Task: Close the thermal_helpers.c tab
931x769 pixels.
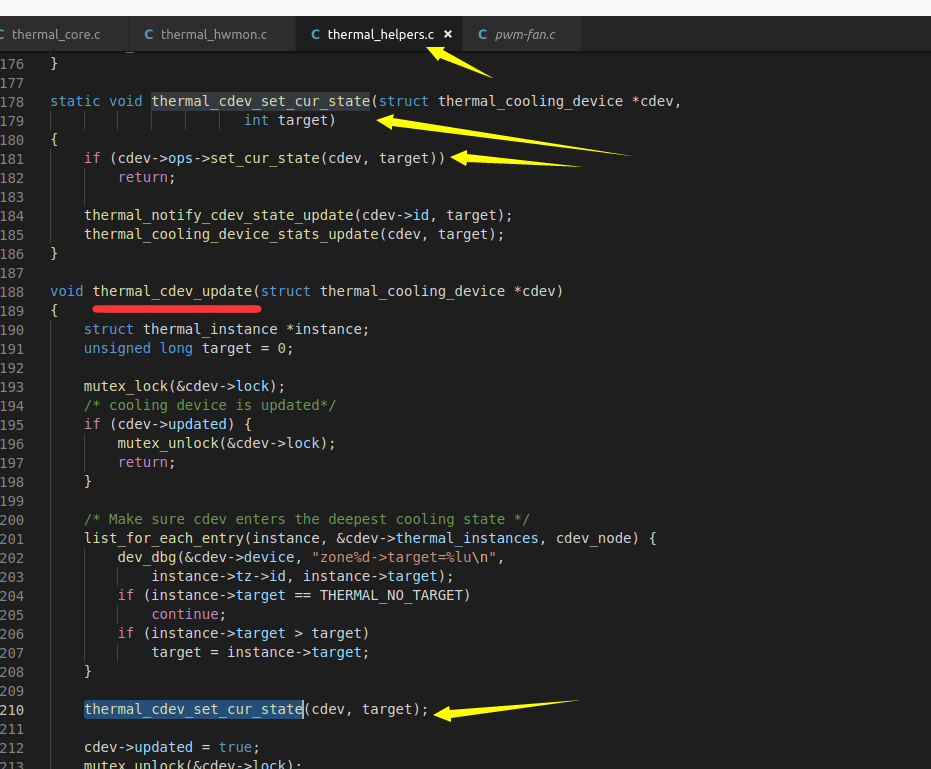Action: click(448, 34)
